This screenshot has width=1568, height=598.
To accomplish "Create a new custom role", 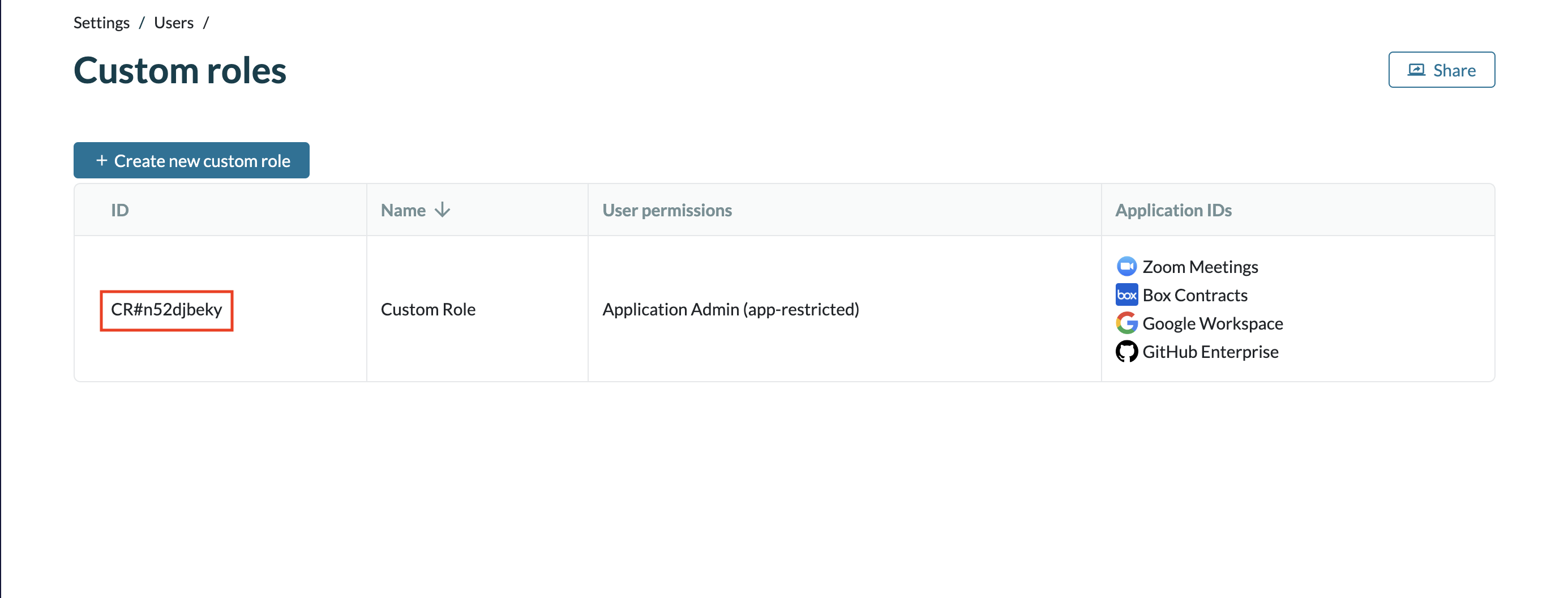I will point(191,161).
